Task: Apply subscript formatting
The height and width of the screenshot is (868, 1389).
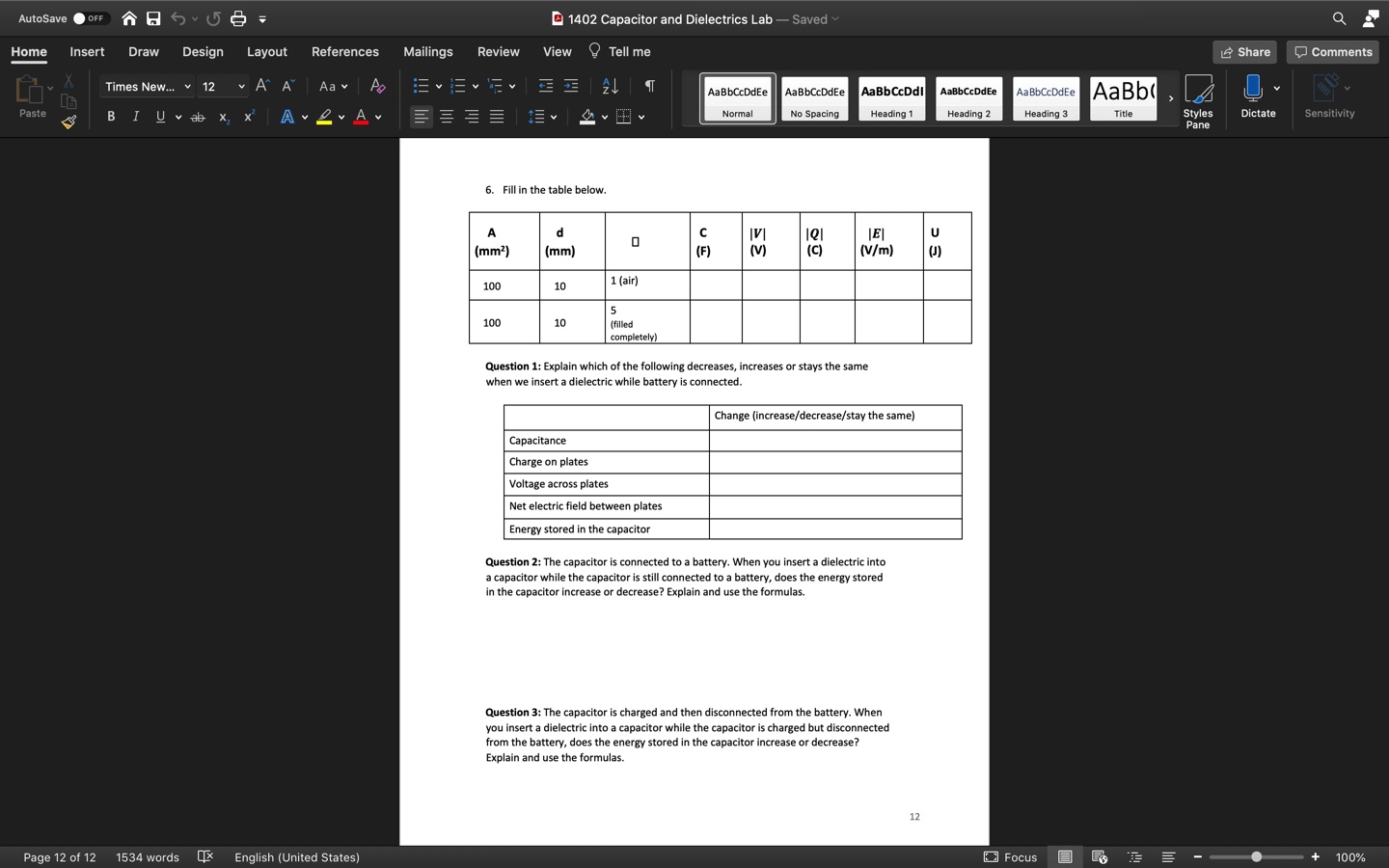Action: tap(224, 117)
